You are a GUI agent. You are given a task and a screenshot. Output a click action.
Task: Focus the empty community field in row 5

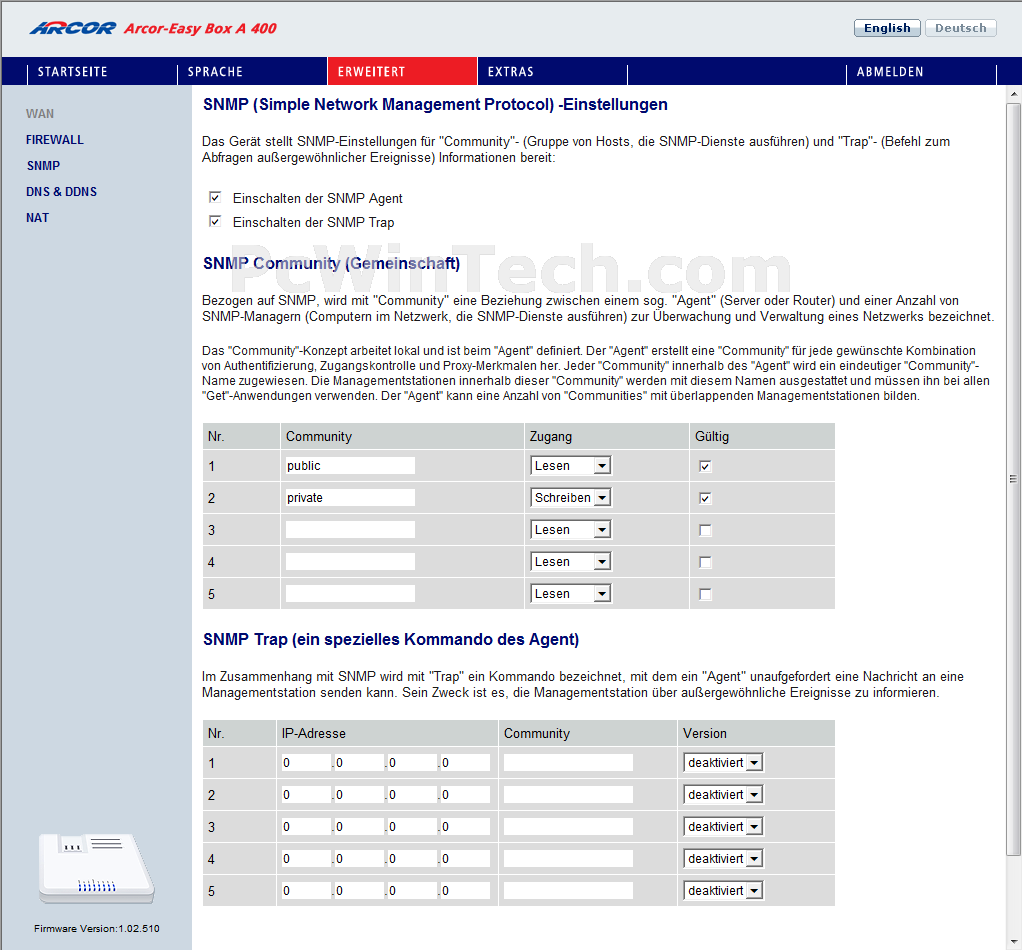tap(350, 593)
